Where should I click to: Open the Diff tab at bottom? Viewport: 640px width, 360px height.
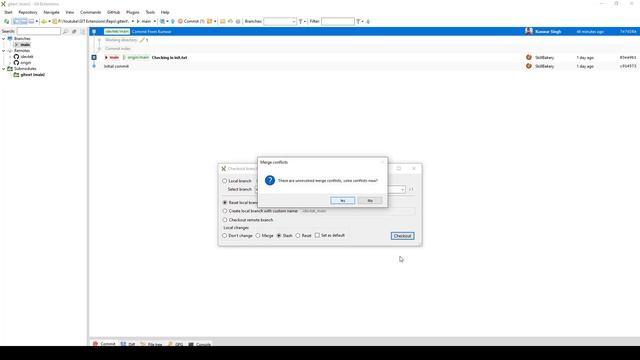coord(128,344)
